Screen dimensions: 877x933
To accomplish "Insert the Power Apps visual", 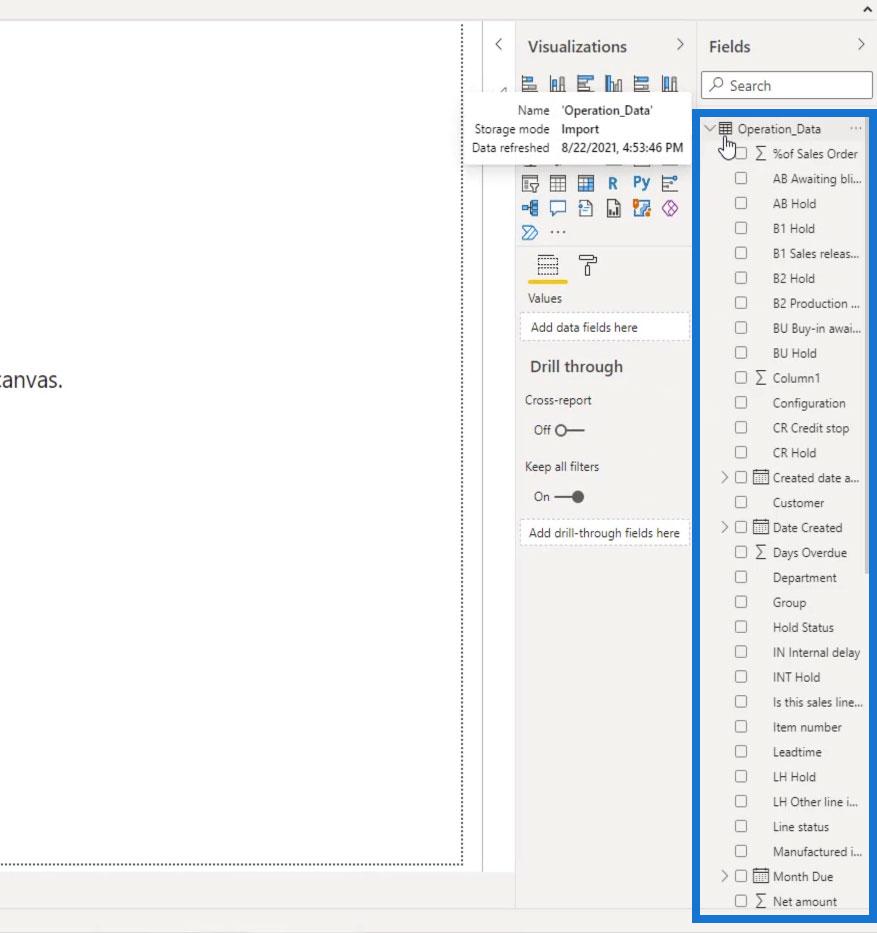I will tap(670, 208).
